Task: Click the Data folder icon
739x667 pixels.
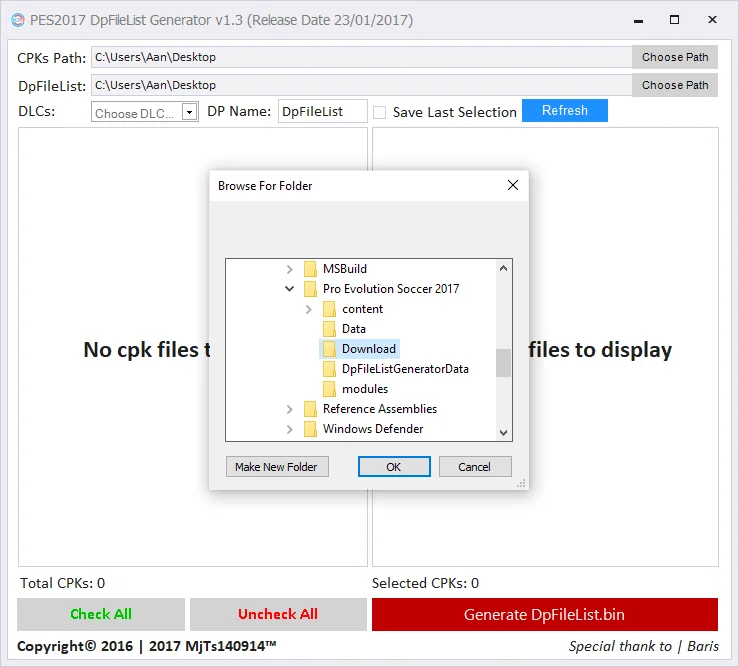Action: (329, 329)
